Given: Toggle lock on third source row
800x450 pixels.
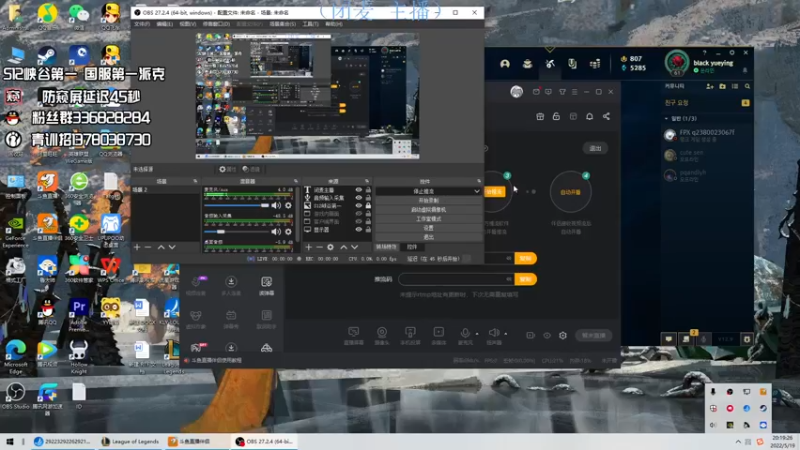Looking at the screenshot, I should (368, 206).
